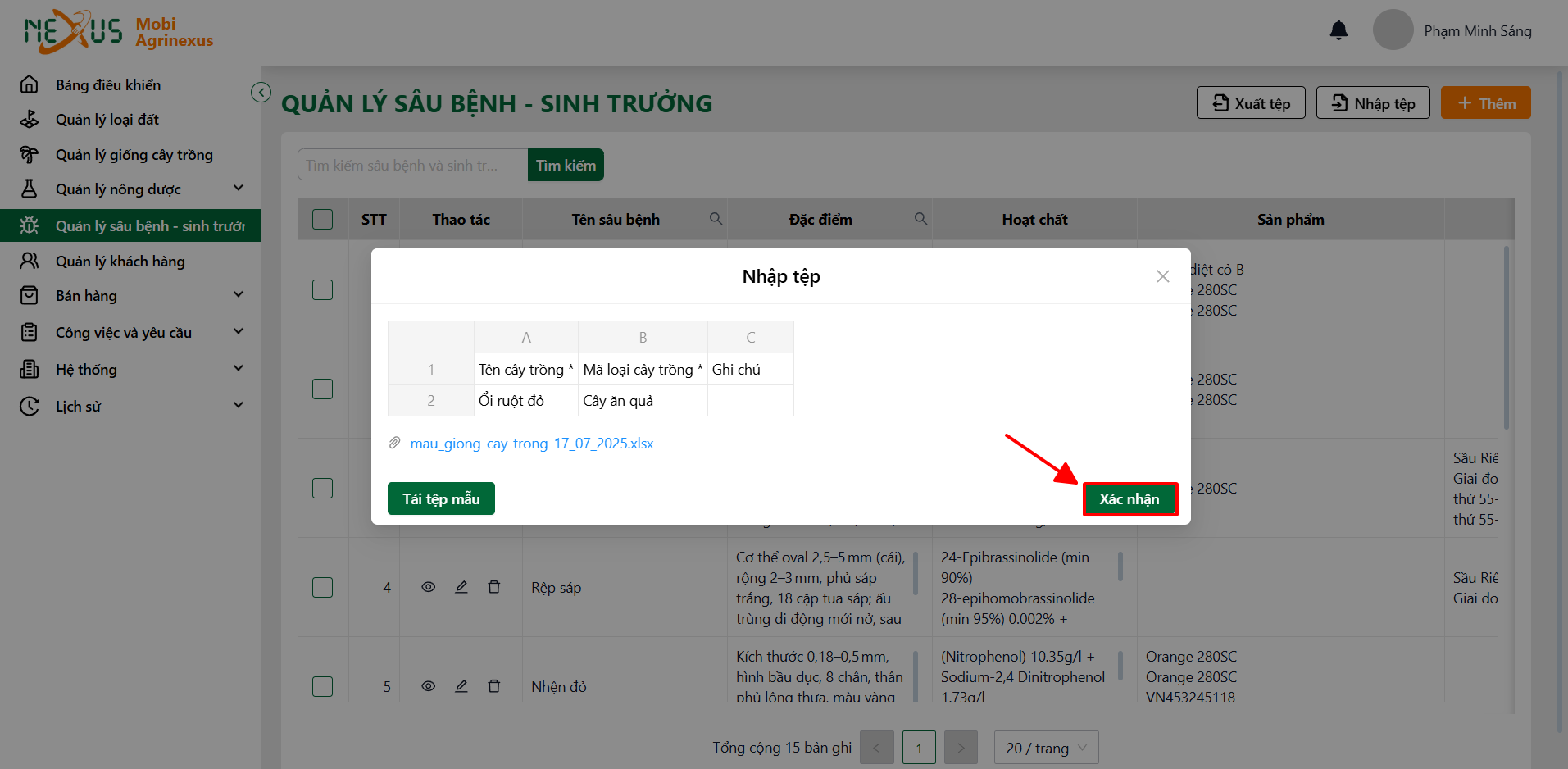Click the Mã loại cây trồng * header cell
The image size is (1568, 769).
pos(643,370)
